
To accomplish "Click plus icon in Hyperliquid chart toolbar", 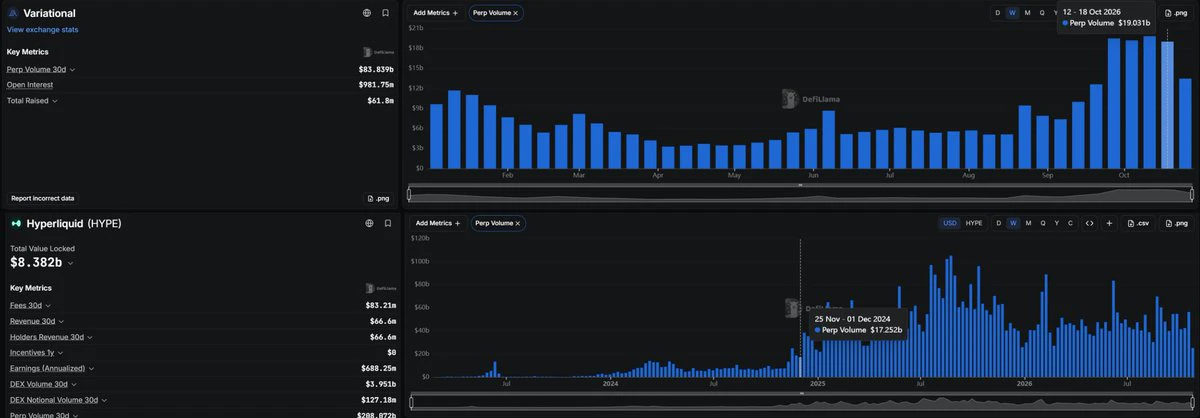I will (1109, 223).
